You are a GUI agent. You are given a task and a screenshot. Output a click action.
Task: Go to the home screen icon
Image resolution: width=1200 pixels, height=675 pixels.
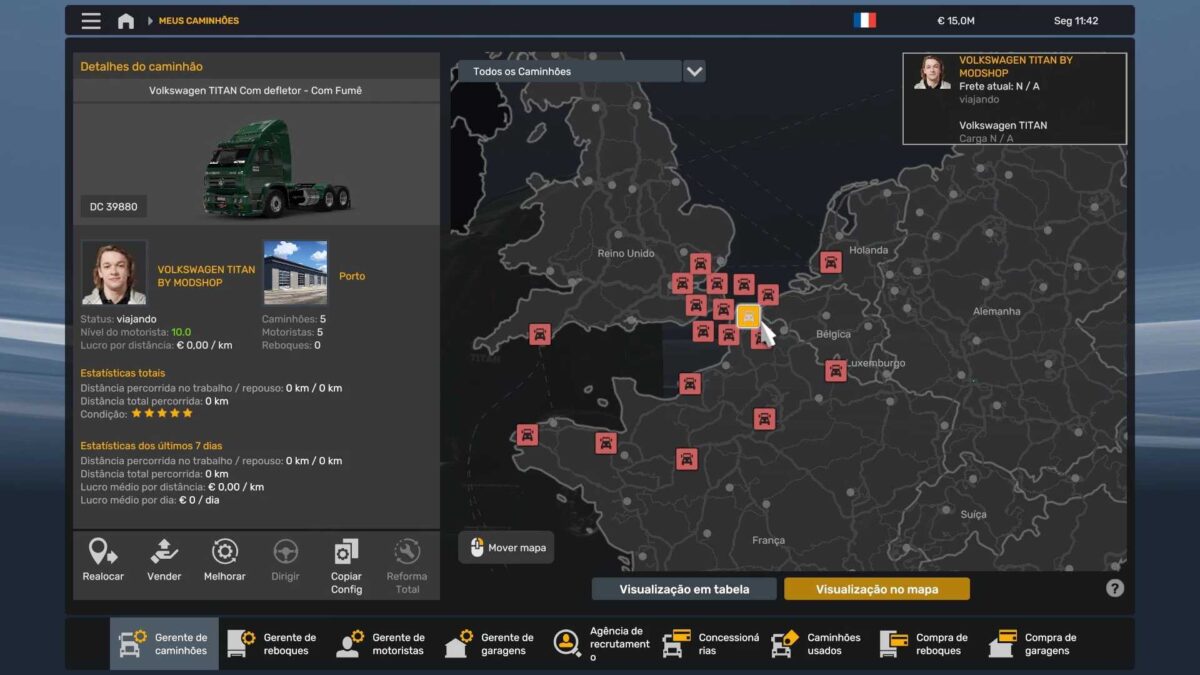pyautogui.click(x=126, y=21)
